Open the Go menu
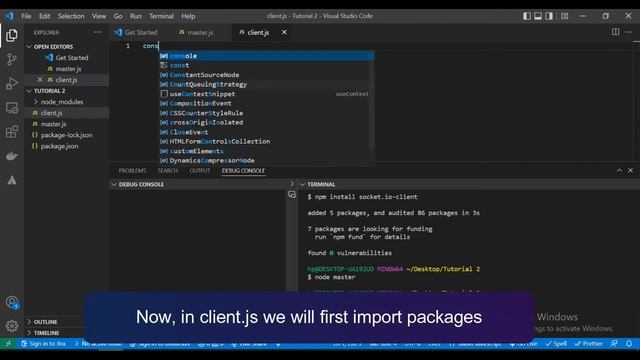640x360 pixels. tap(118, 16)
